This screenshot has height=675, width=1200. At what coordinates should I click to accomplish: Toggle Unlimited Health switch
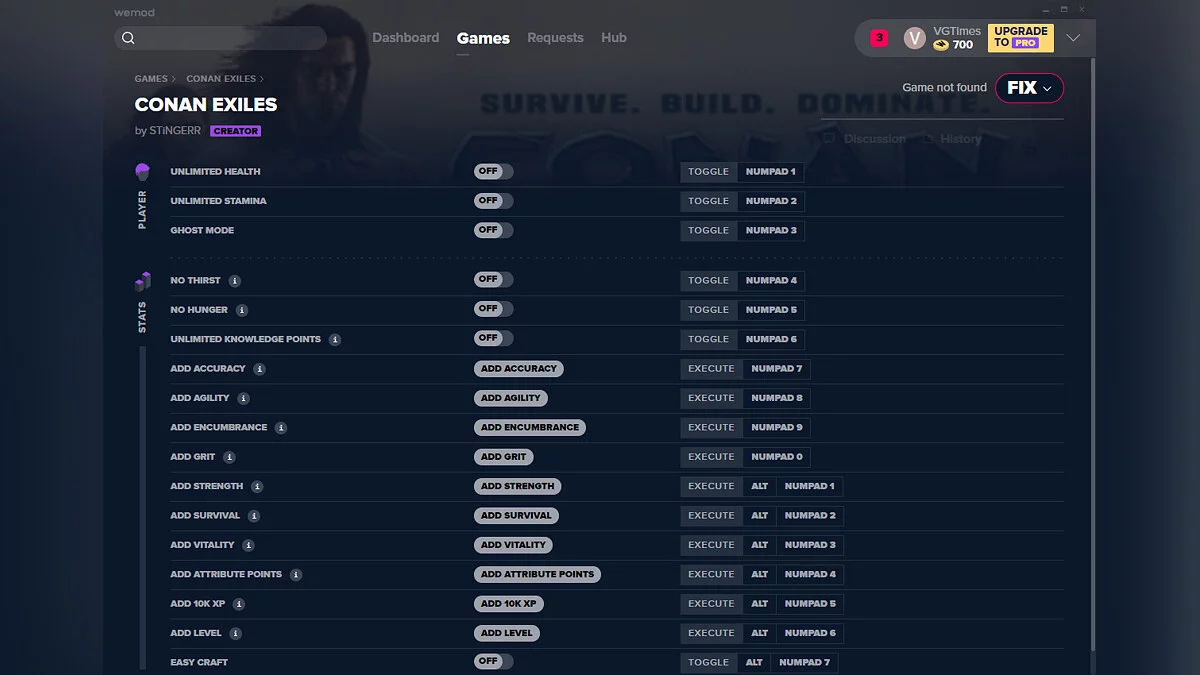pos(493,172)
